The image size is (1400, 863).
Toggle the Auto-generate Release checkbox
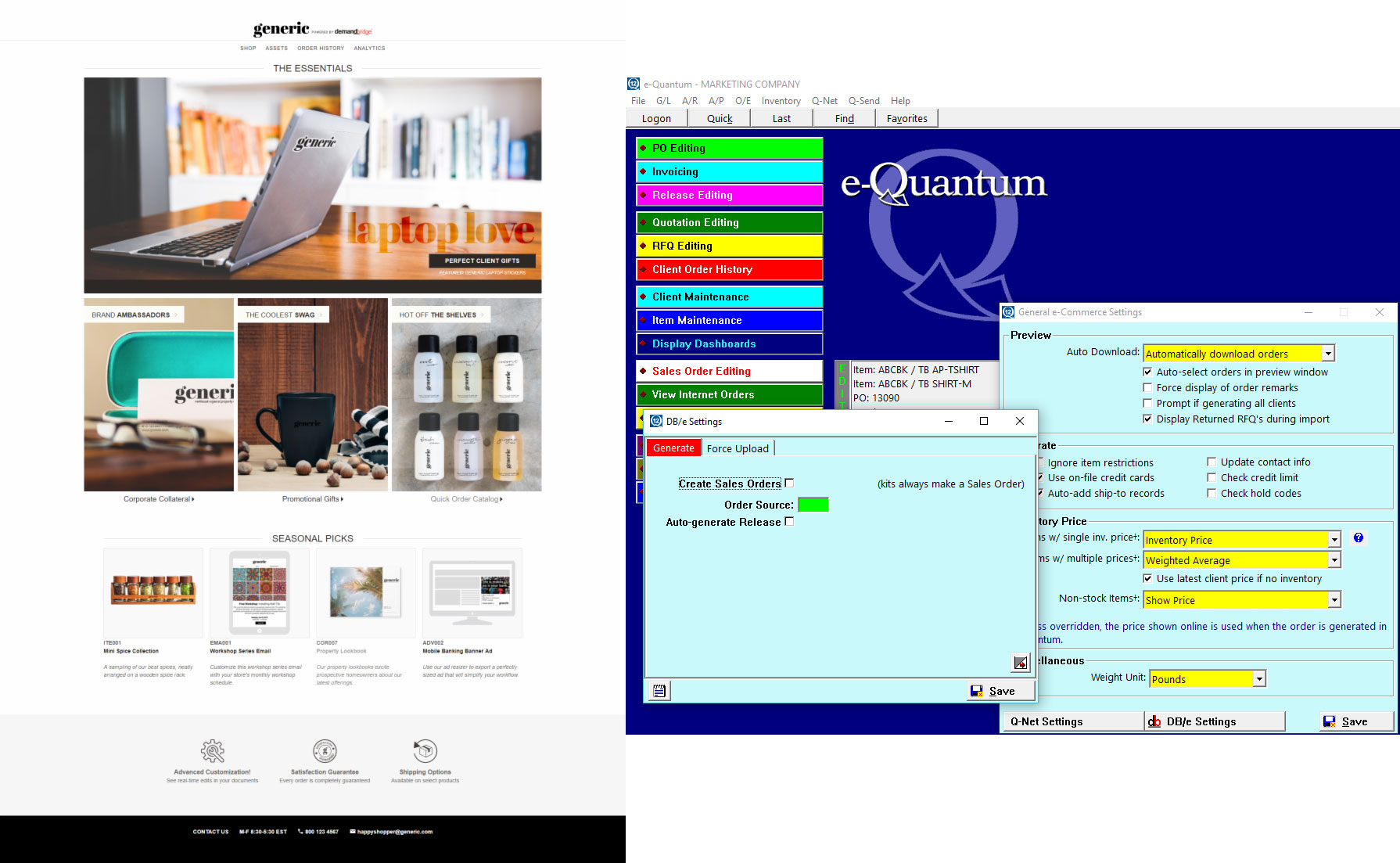click(789, 521)
